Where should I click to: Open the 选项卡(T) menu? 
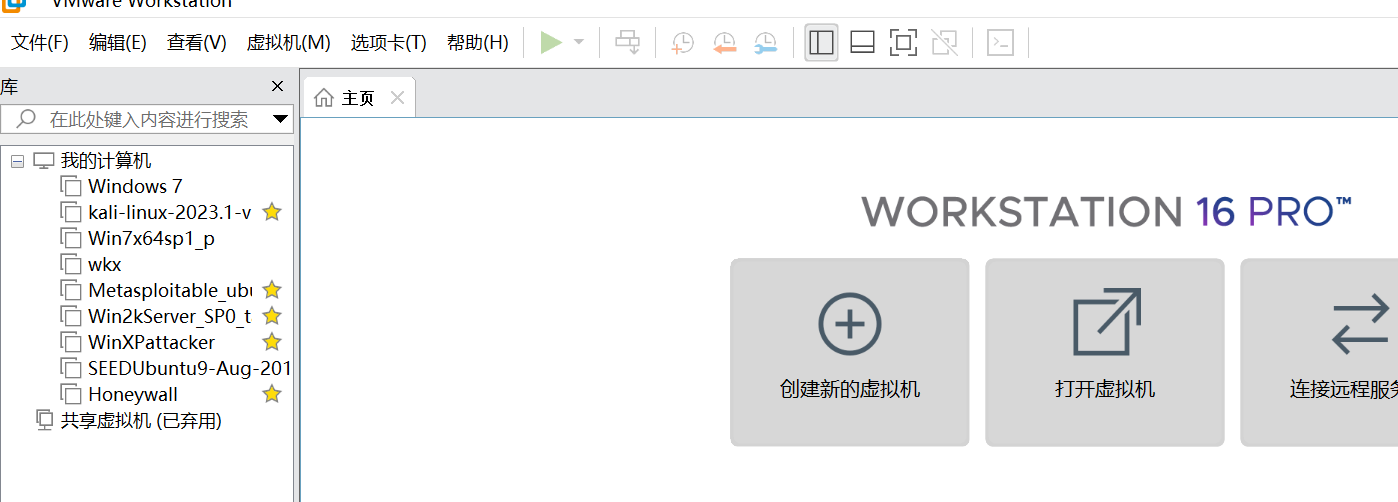point(388,43)
